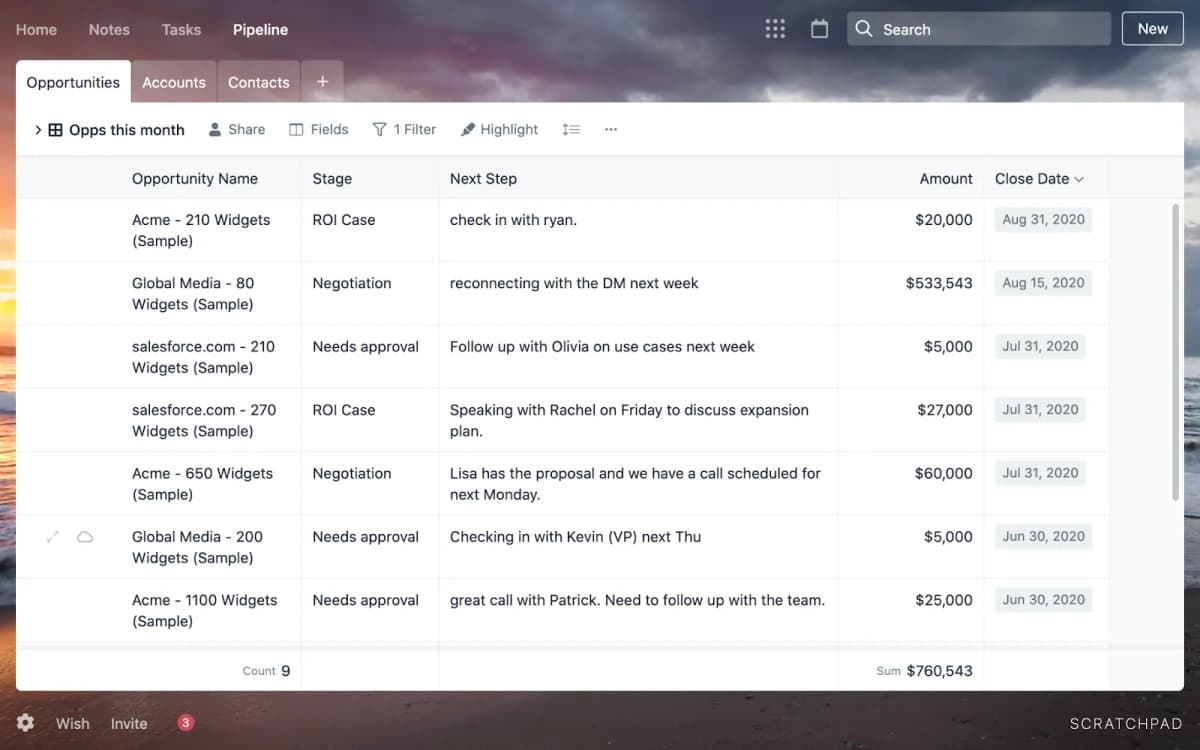Click cloud icon on Global Media 200 row

coord(85,537)
